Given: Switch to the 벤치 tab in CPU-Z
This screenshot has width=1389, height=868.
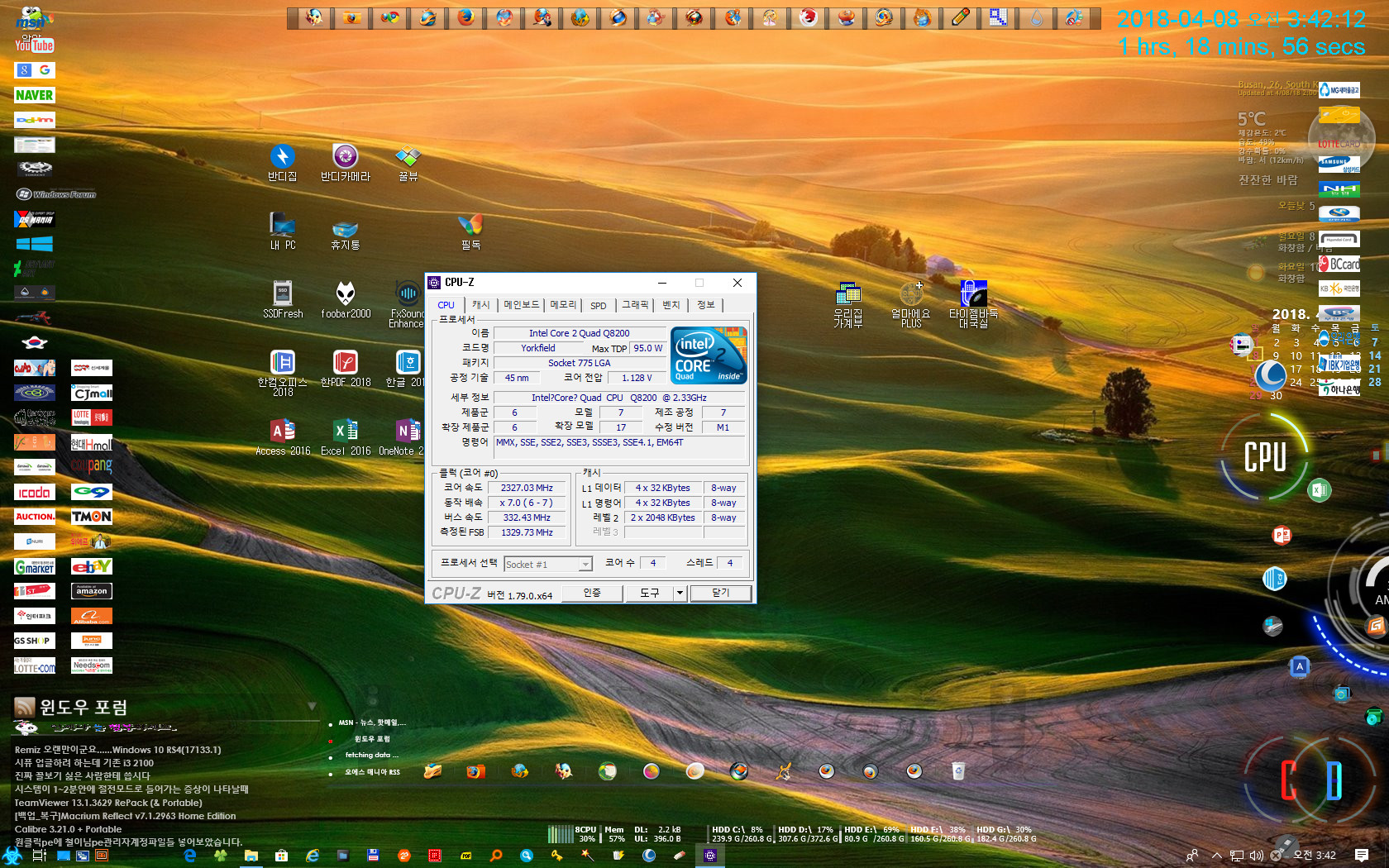Looking at the screenshot, I should (x=671, y=305).
